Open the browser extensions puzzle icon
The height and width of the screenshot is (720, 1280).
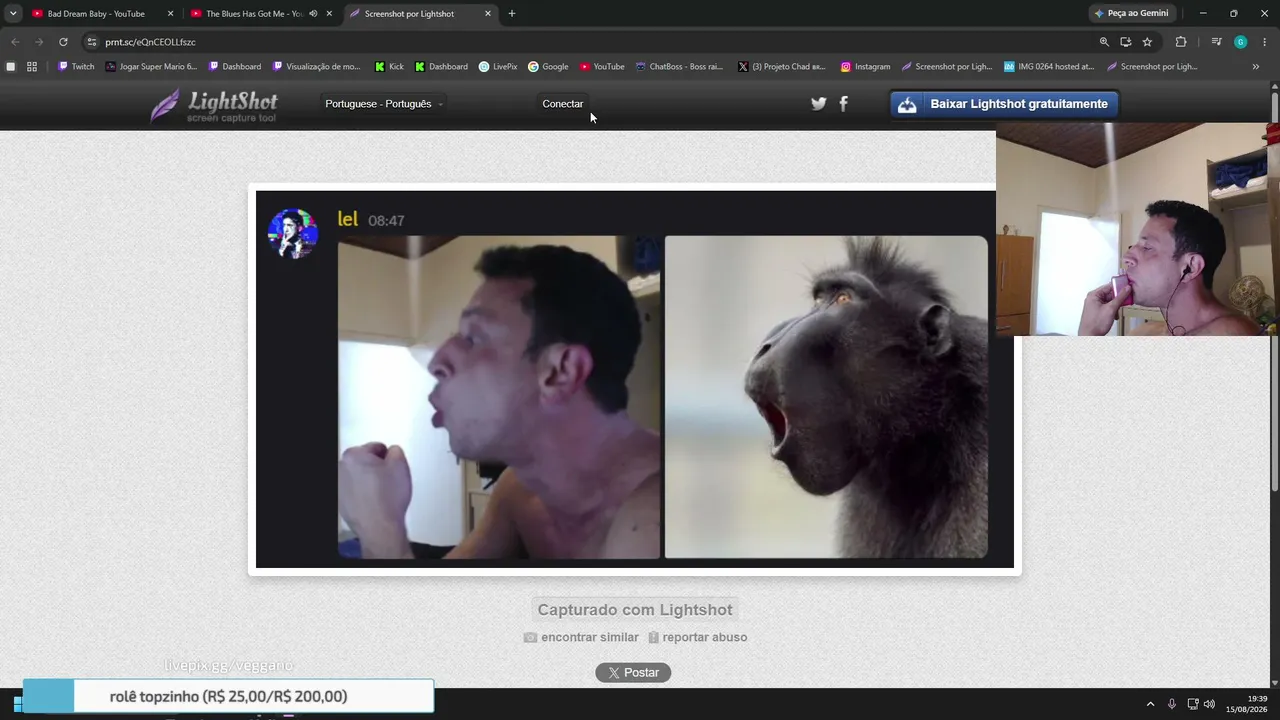pos(1181,42)
